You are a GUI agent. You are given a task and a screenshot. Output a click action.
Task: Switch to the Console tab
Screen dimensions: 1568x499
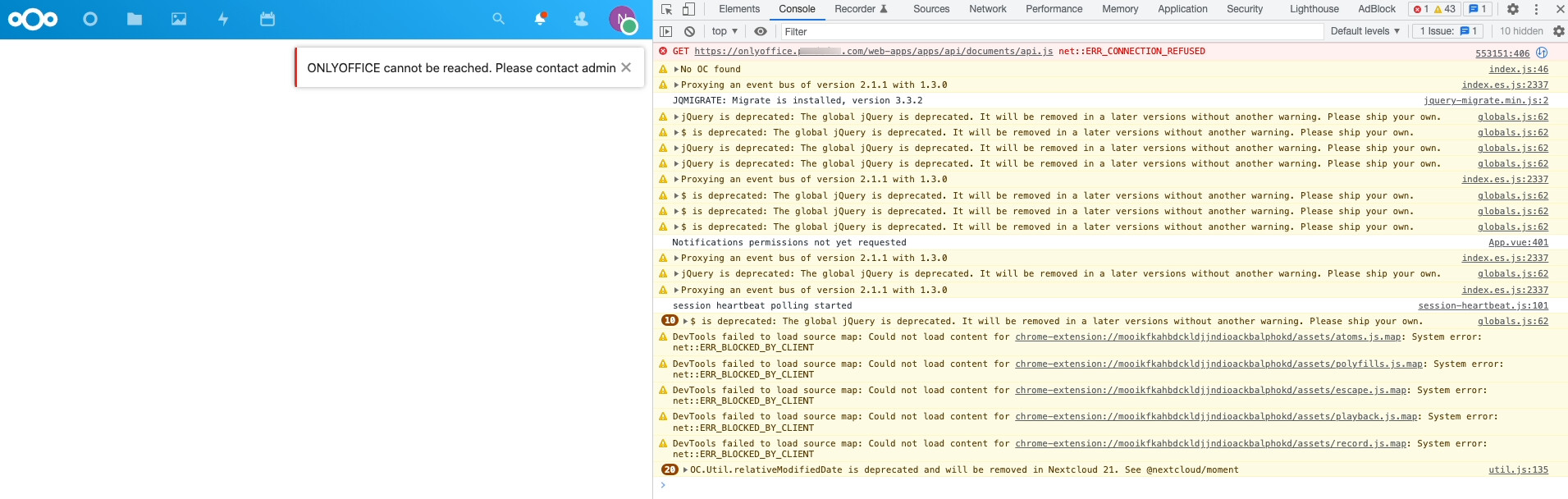797,9
